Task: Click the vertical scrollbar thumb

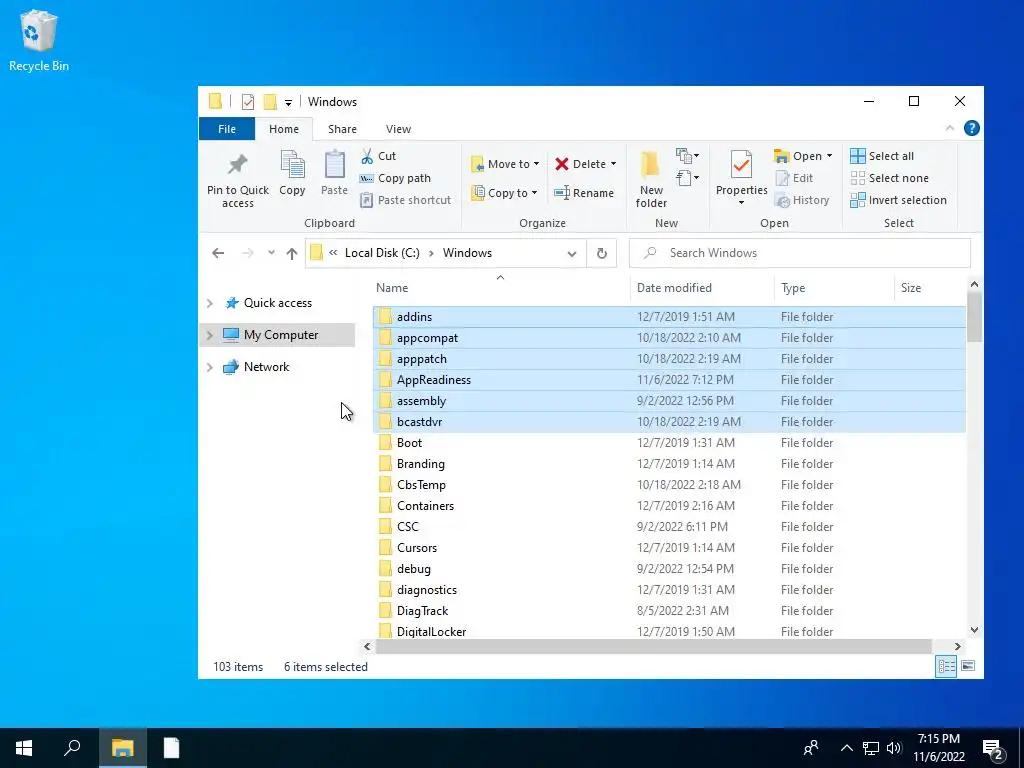Action: [974, 317]
